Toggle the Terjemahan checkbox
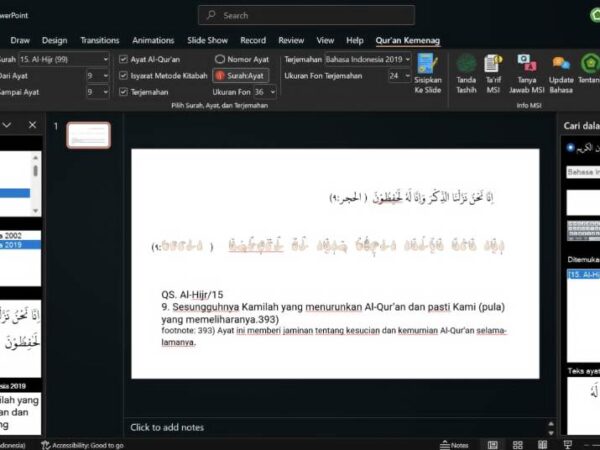600x450 pixels. pos(123,91)
